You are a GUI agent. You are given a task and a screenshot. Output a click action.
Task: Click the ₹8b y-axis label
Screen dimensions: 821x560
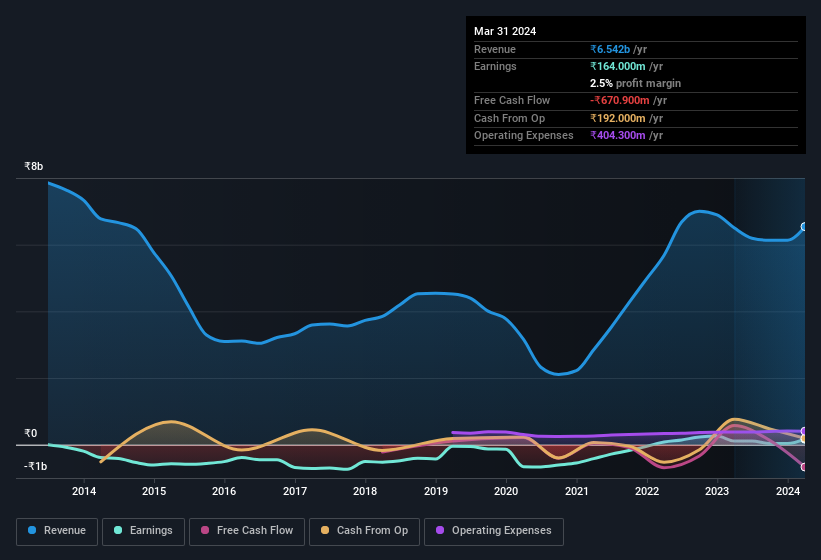[x=34, y=166]
